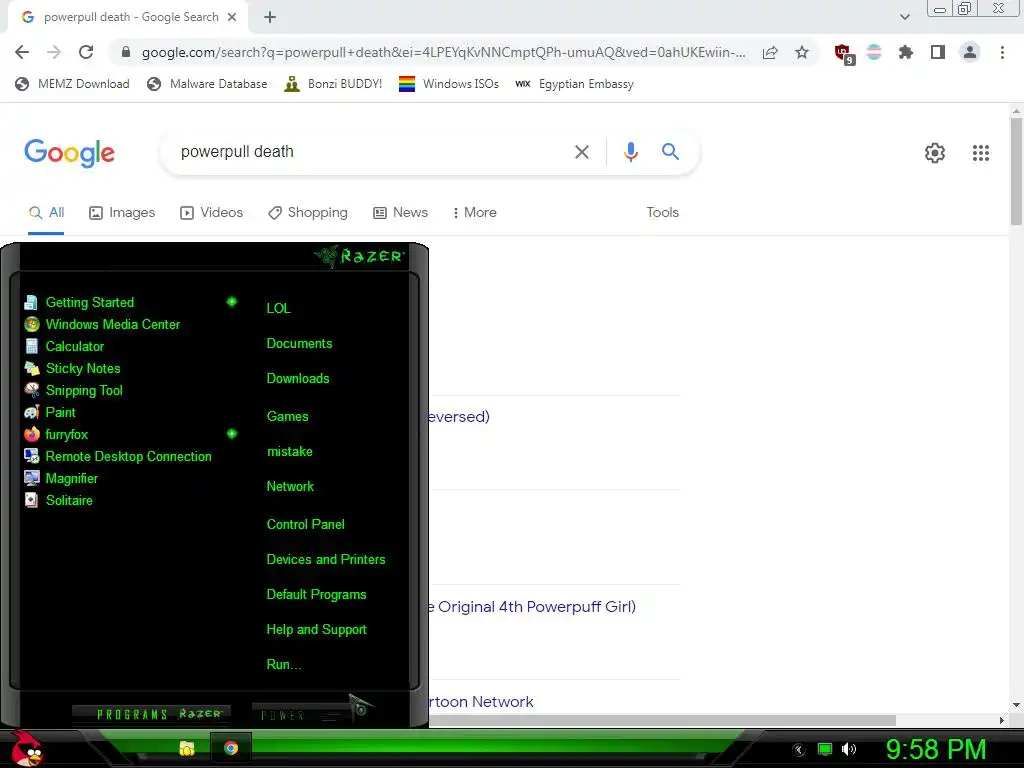This screenshot has width=1024, height=768.
Task: Open the striped pink-blue extension icon
Action: [874, 52]
